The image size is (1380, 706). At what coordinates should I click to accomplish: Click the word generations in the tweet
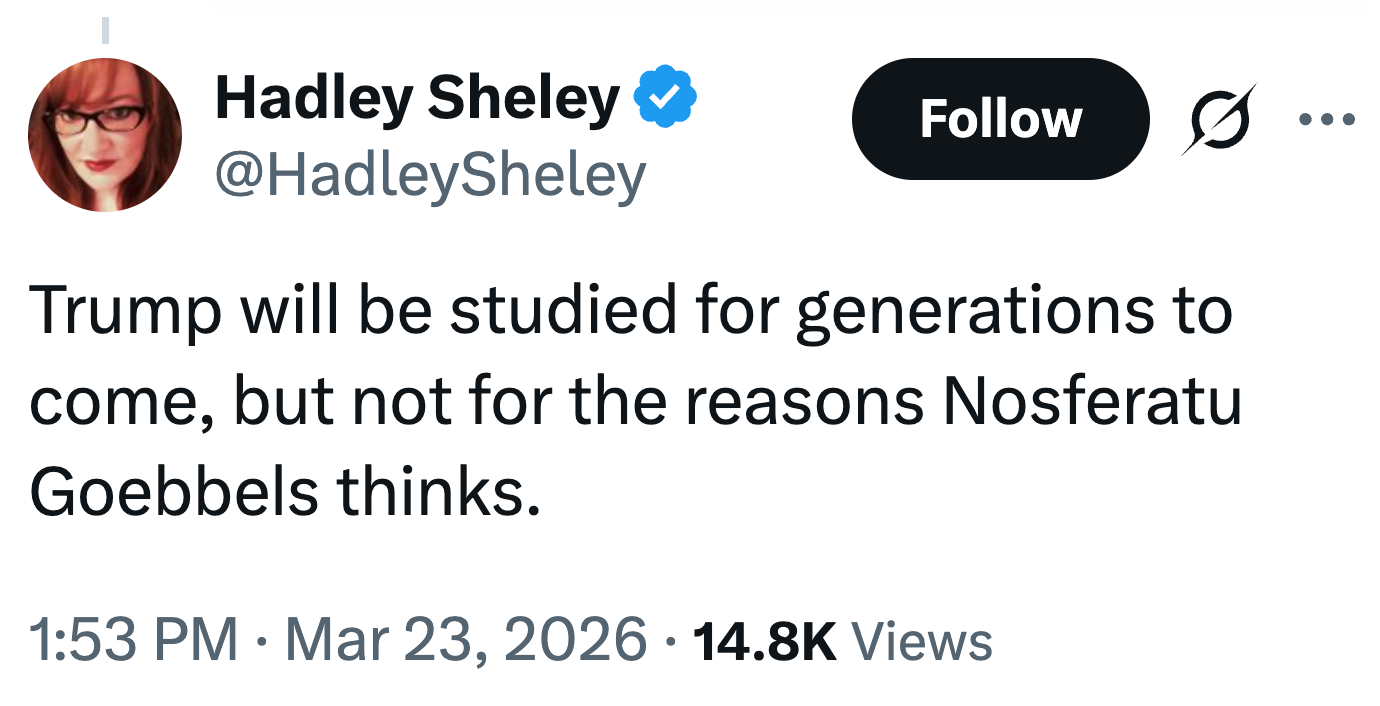point(977,312)
